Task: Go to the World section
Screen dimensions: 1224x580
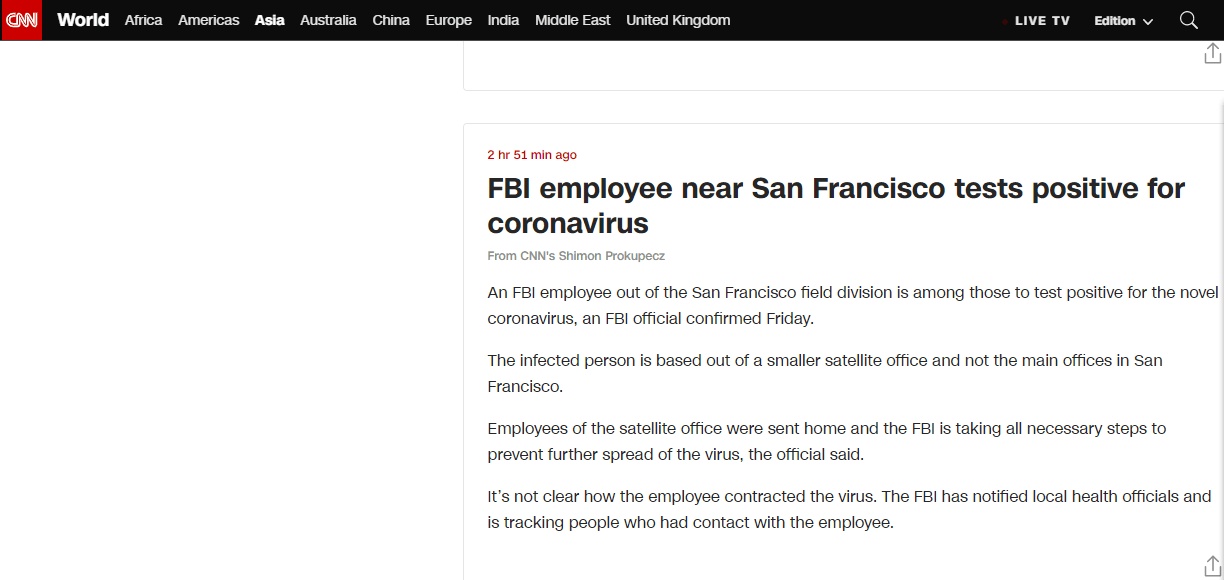Action: [83, 20]
